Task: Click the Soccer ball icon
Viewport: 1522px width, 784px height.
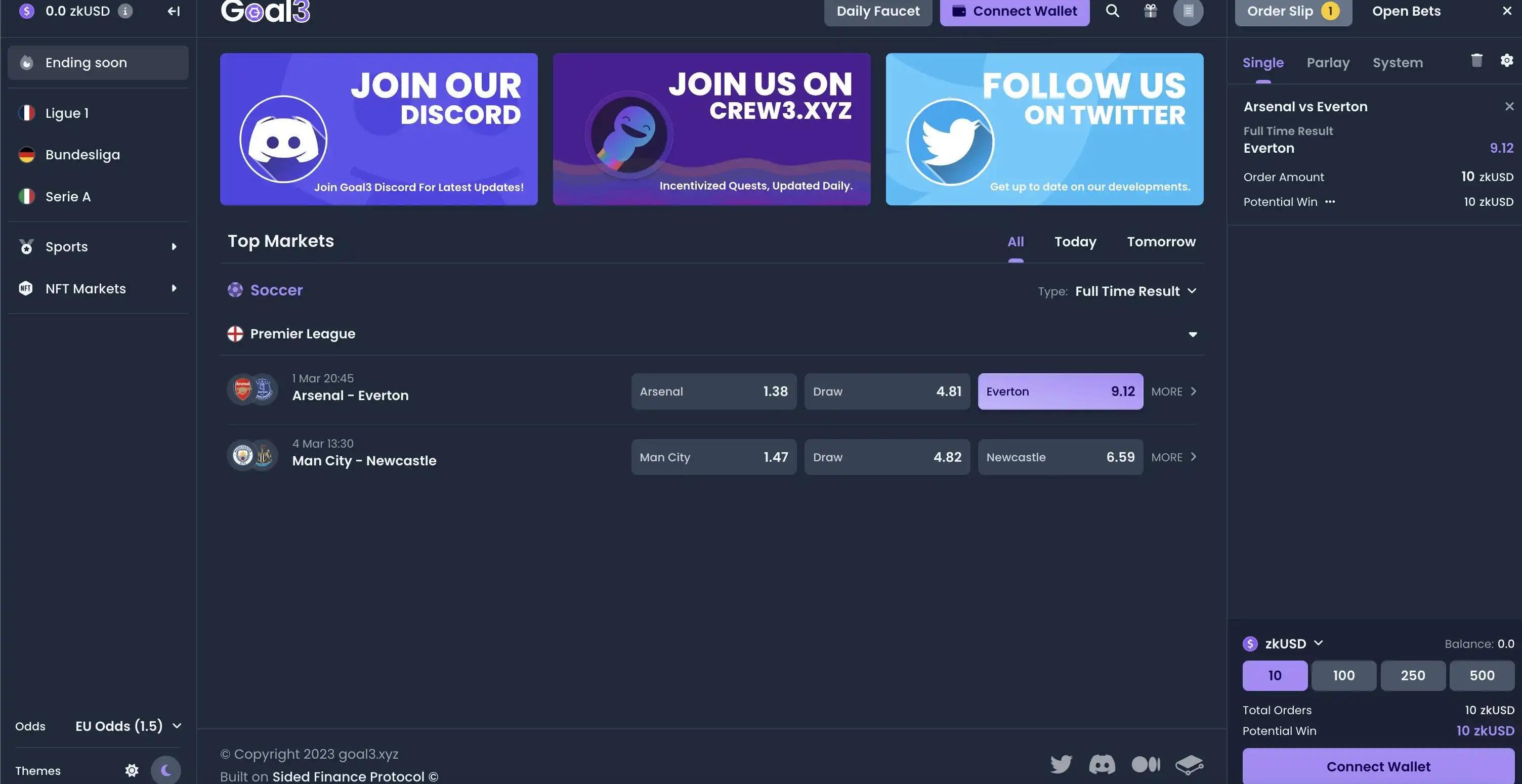Action: pos(235,290)
